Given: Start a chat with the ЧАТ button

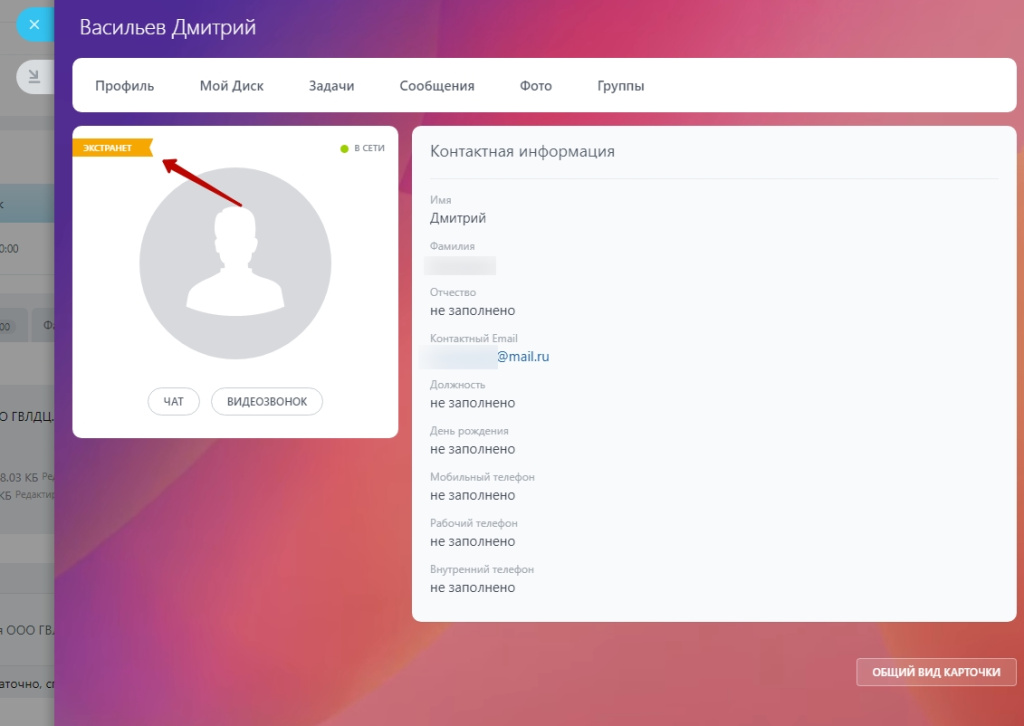Looking at the screenshot, I should click(x=174, y=402).
